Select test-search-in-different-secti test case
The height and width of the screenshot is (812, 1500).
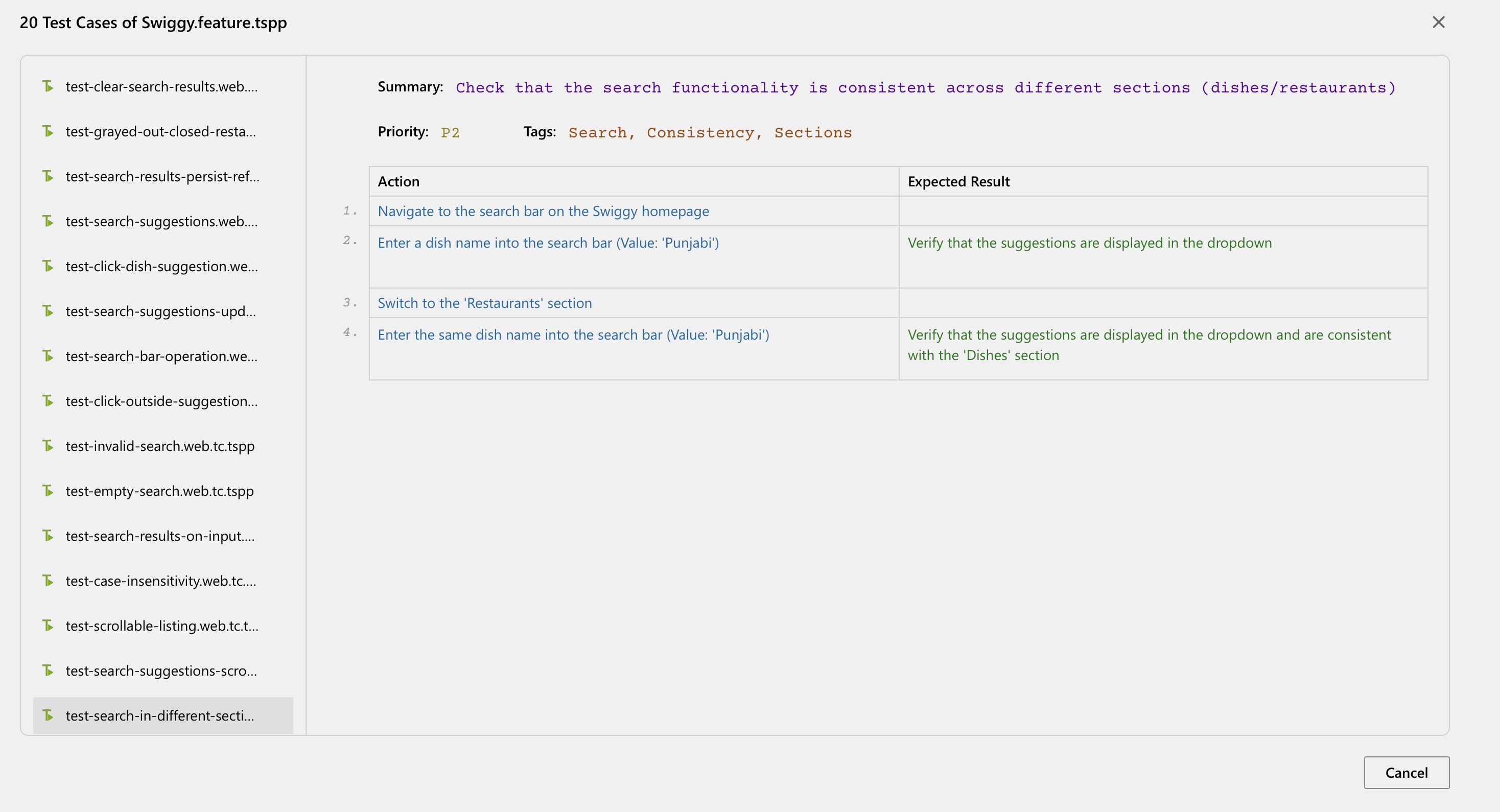[163, 715]
